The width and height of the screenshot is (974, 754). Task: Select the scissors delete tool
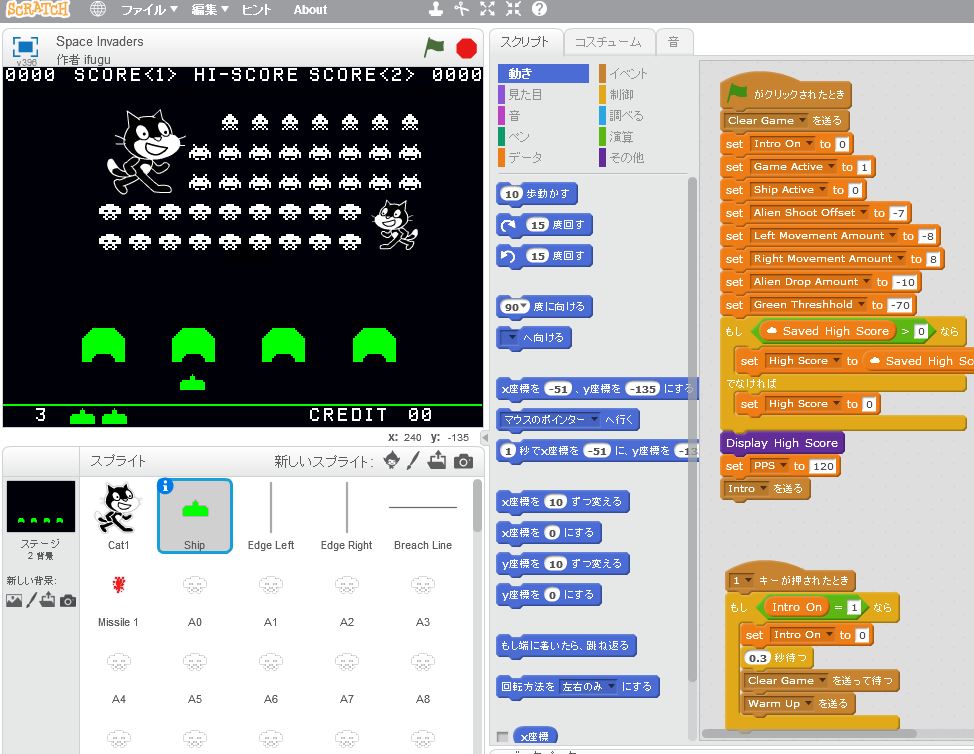point(461,10)
